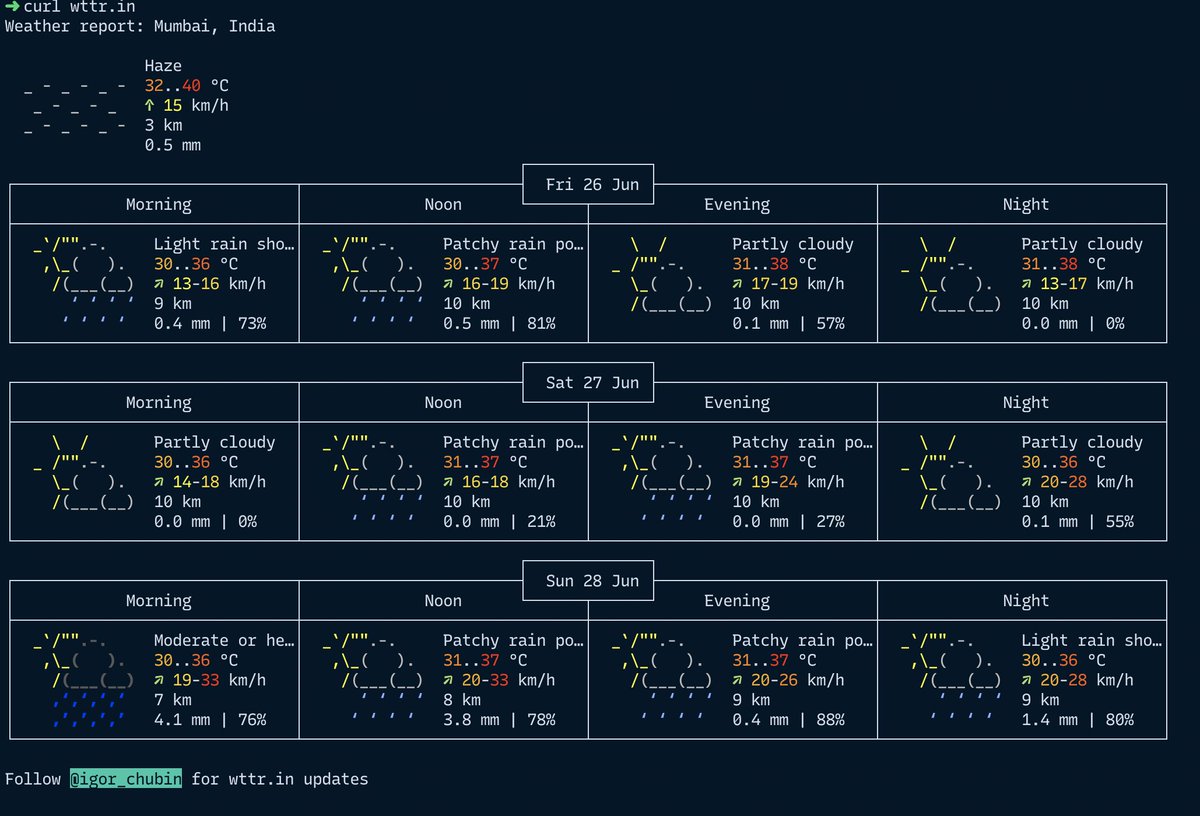Click Sunday Evening wind '20-26 km/h'
Image resolution: width=1200 pixels, height=816 pixels.
[798, 680]
